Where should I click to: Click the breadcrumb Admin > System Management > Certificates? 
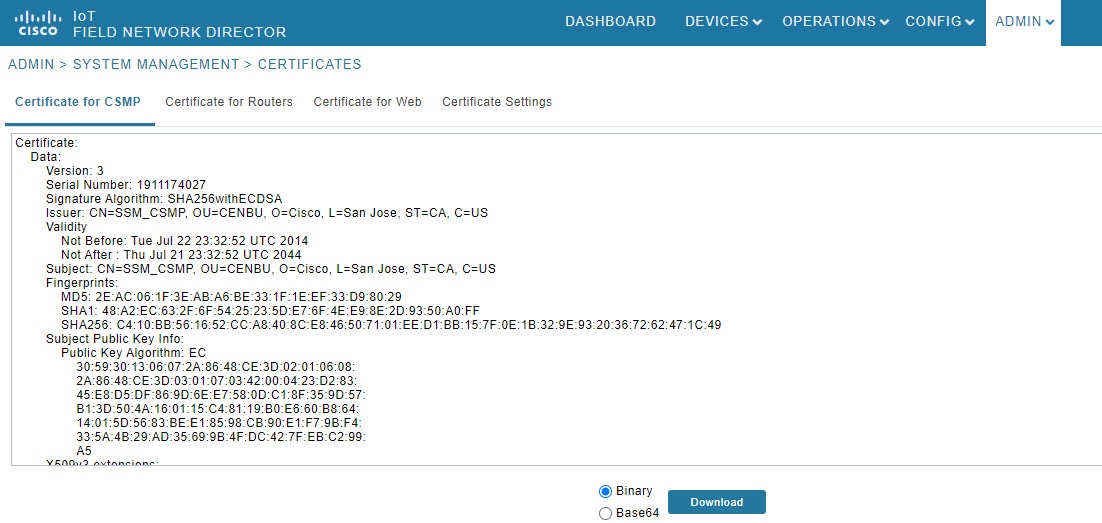click(x=185, y=65)
